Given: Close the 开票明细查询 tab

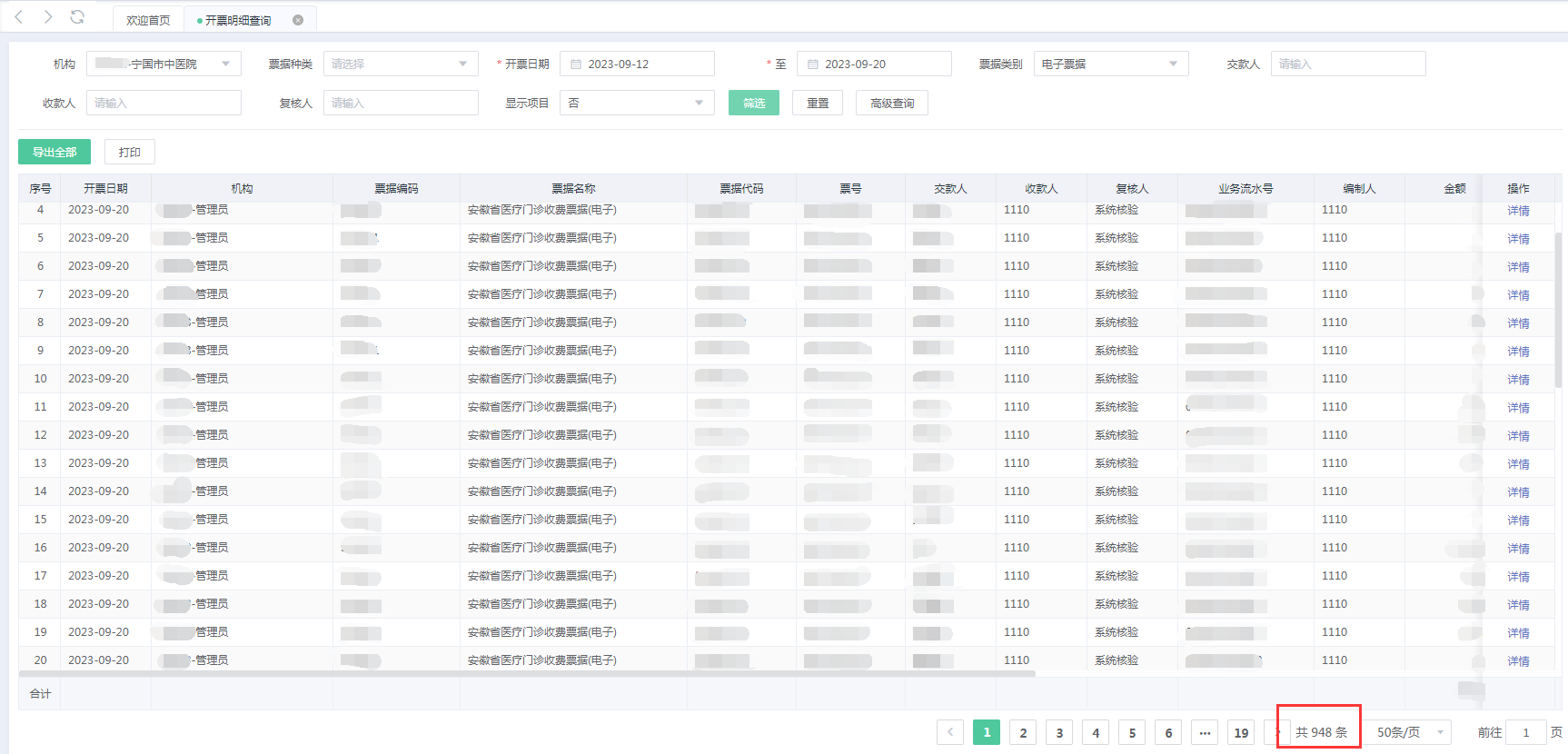Looking at the screenshot, I should [298, 20].
